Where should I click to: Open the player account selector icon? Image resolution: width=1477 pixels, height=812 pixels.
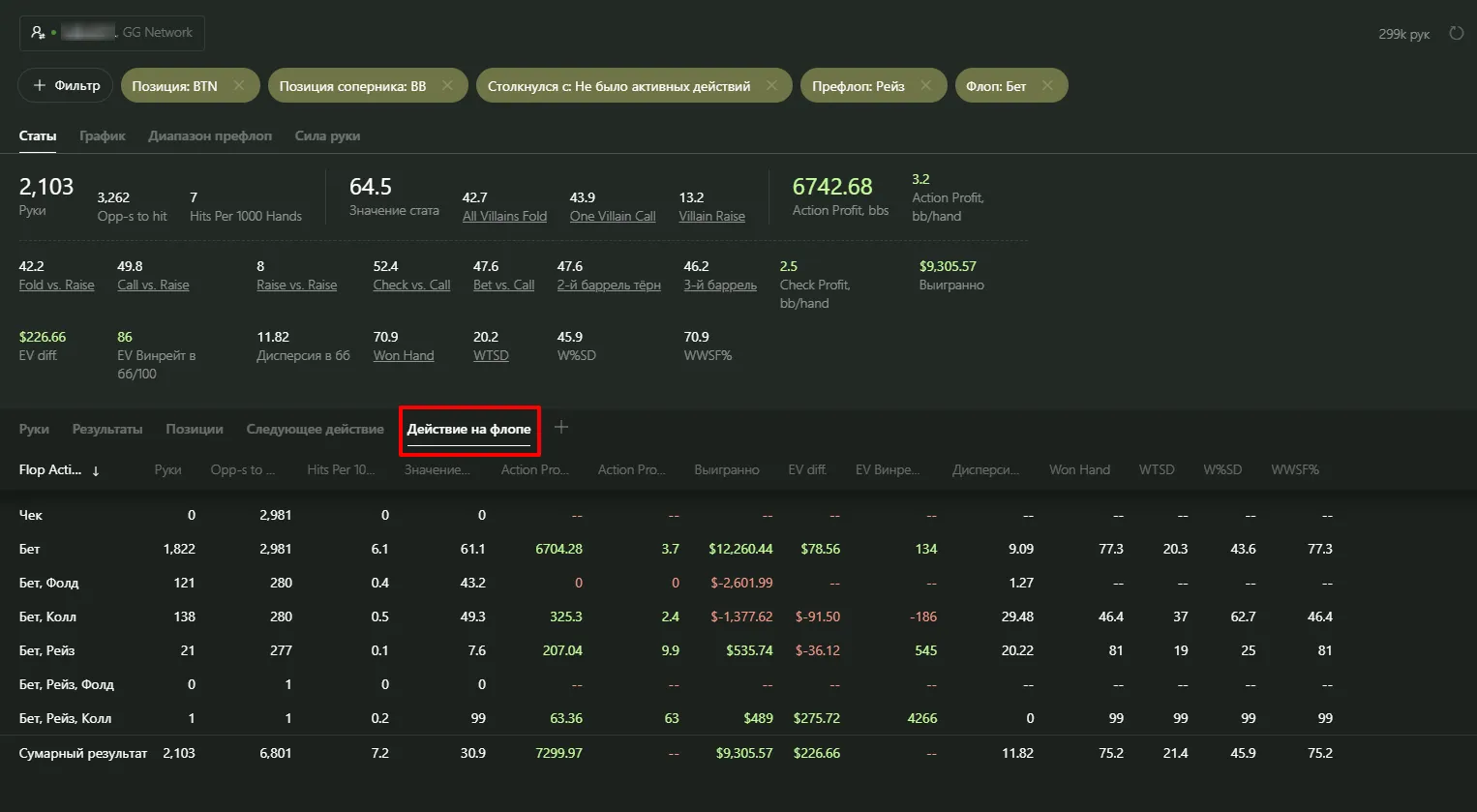pos(38,33)
